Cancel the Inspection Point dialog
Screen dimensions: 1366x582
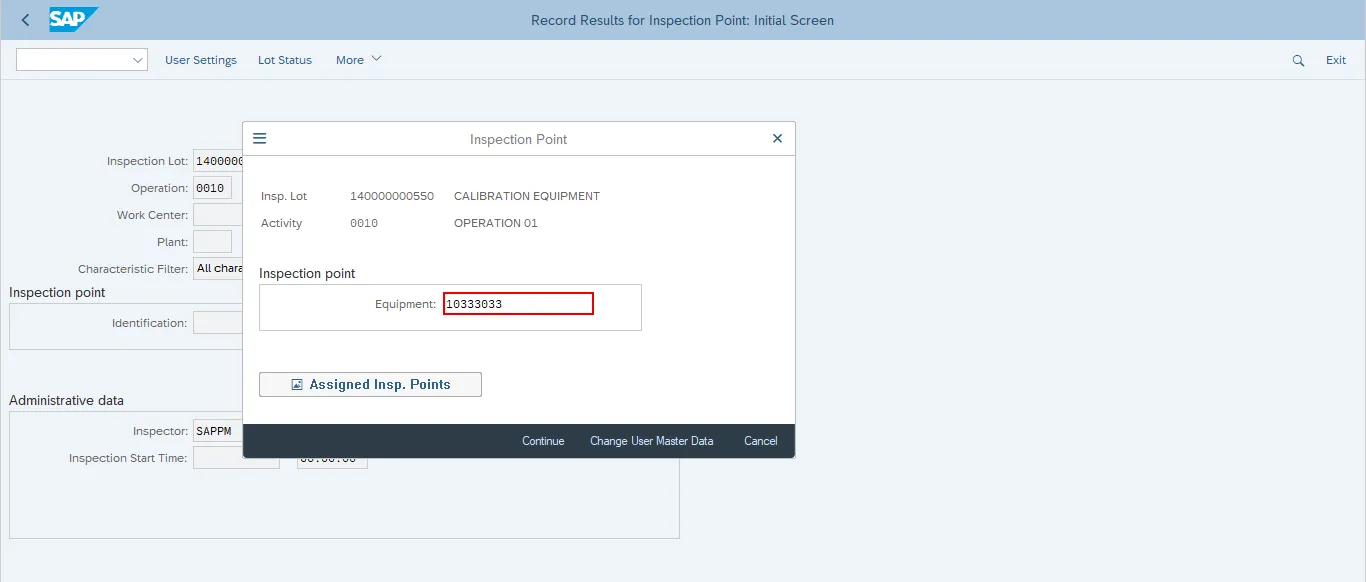[x=760, y=441]
